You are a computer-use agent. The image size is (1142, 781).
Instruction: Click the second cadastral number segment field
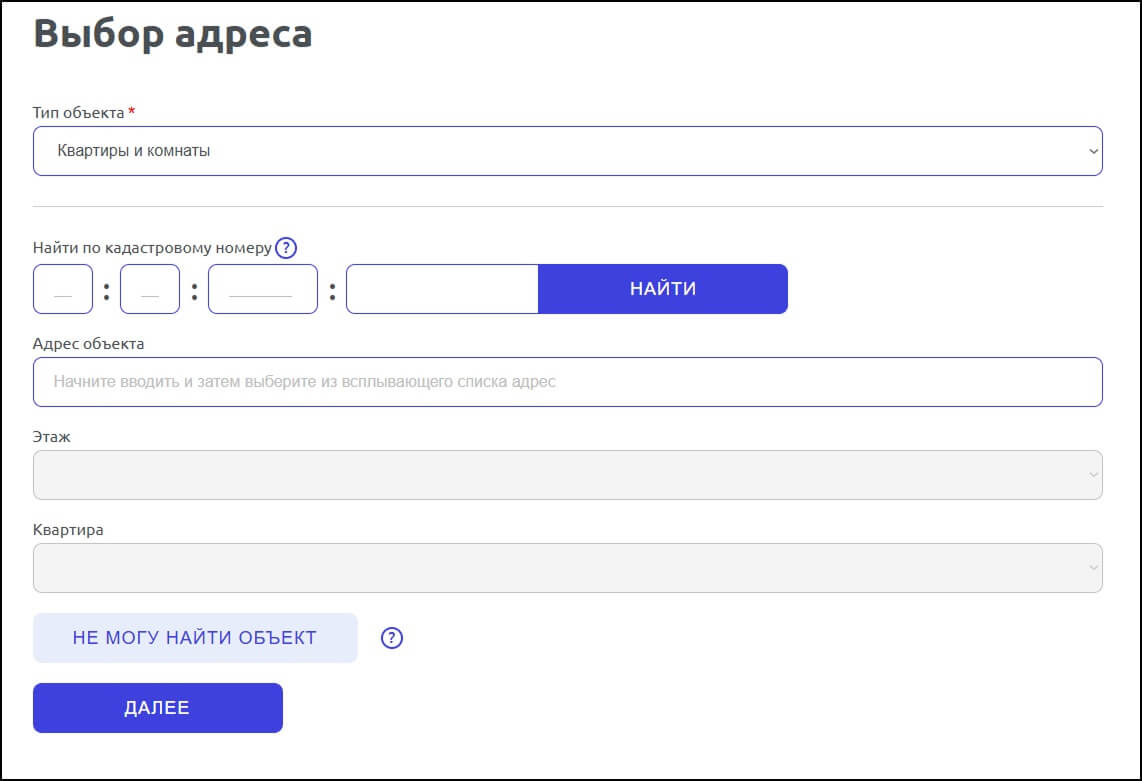[150, 288]
